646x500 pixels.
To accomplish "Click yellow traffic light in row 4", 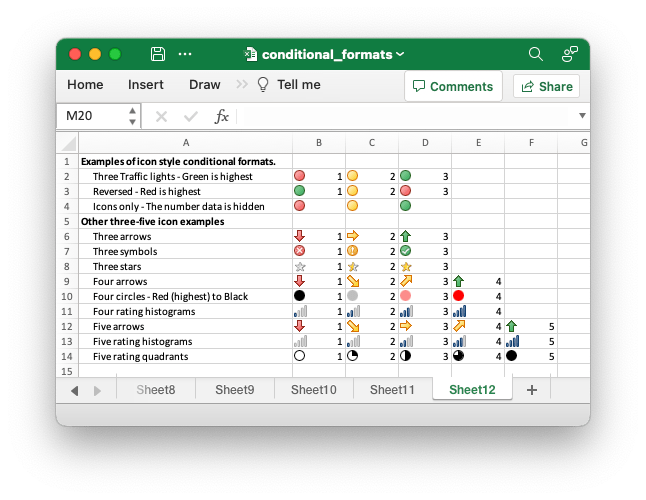I will click(352, 206).
